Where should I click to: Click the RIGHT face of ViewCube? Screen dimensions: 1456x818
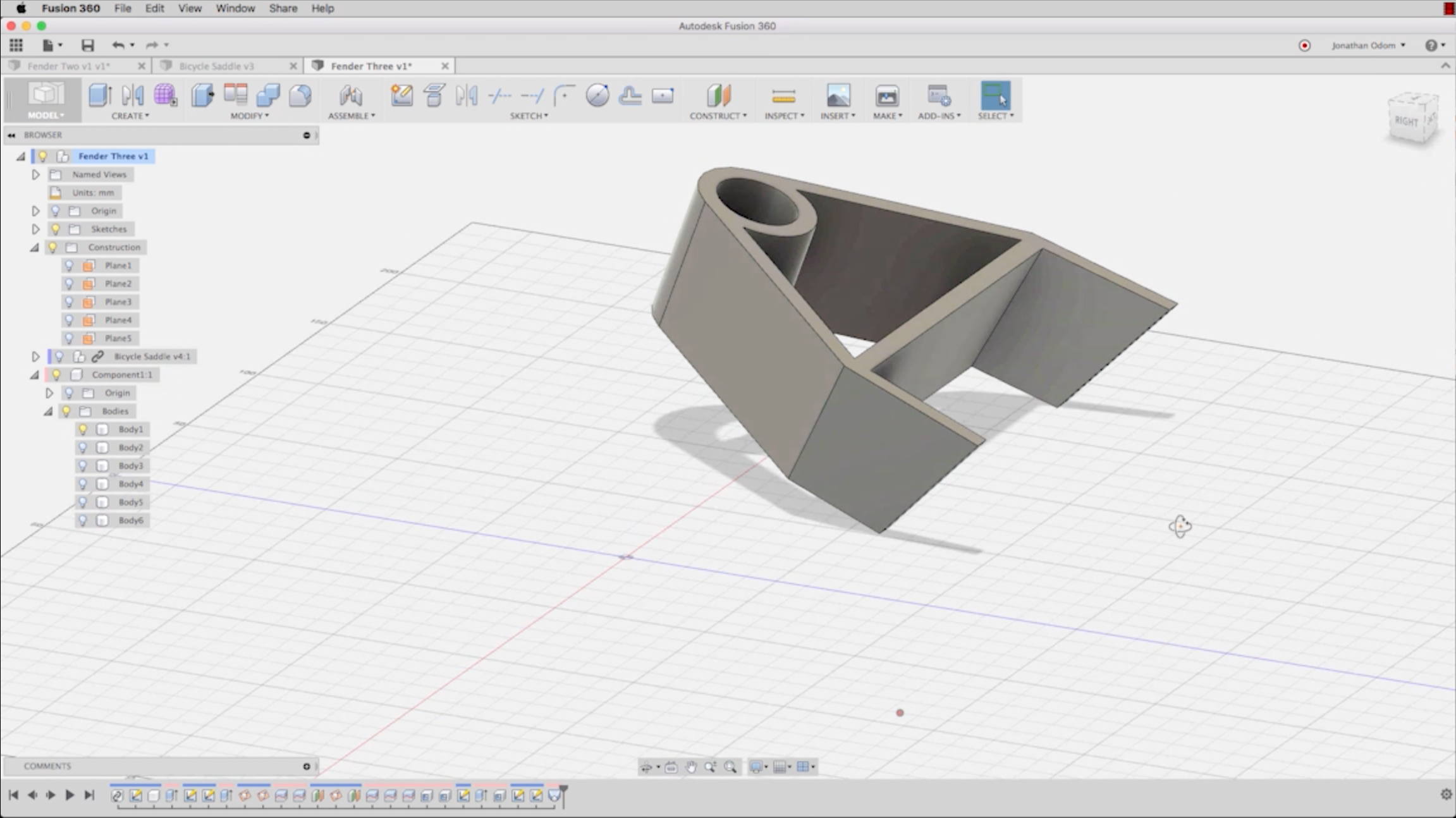[x=1406, y=121]
